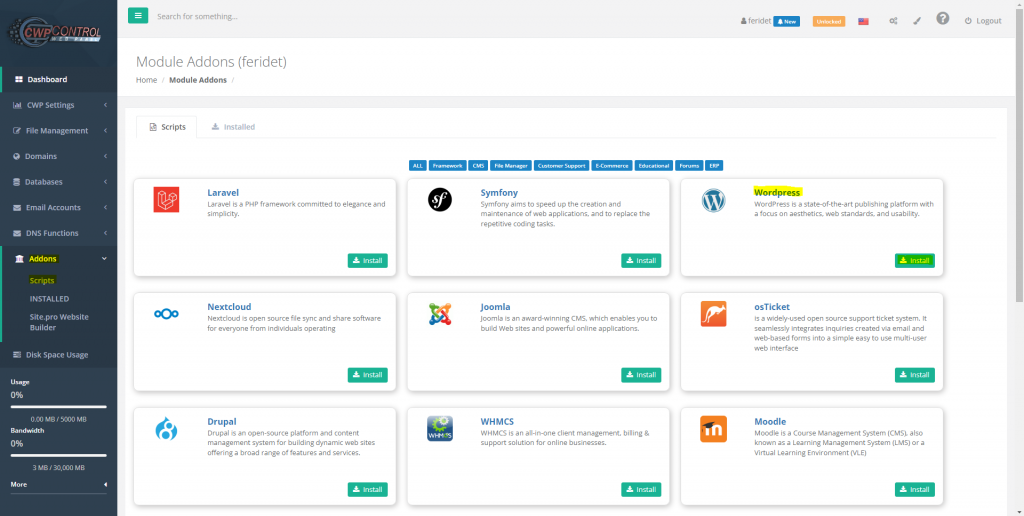
Task: Filter scripts by Framework
Action: (447, 166)
